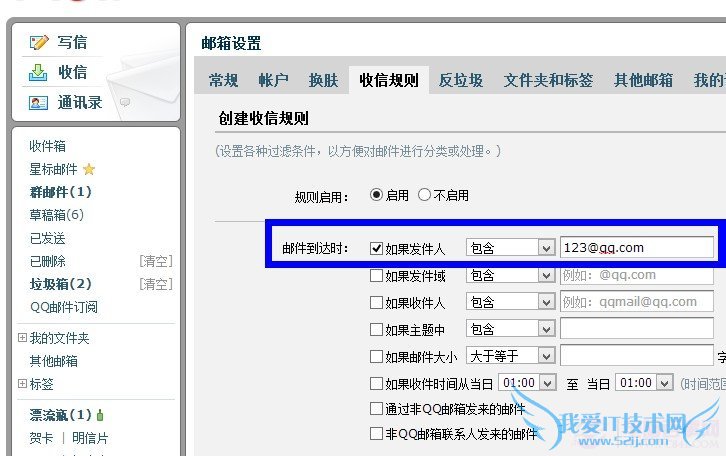The width and height of the screenshot is (726, 456).
Task: Open the 星标邮件 folder
Action: pos(53,169)
